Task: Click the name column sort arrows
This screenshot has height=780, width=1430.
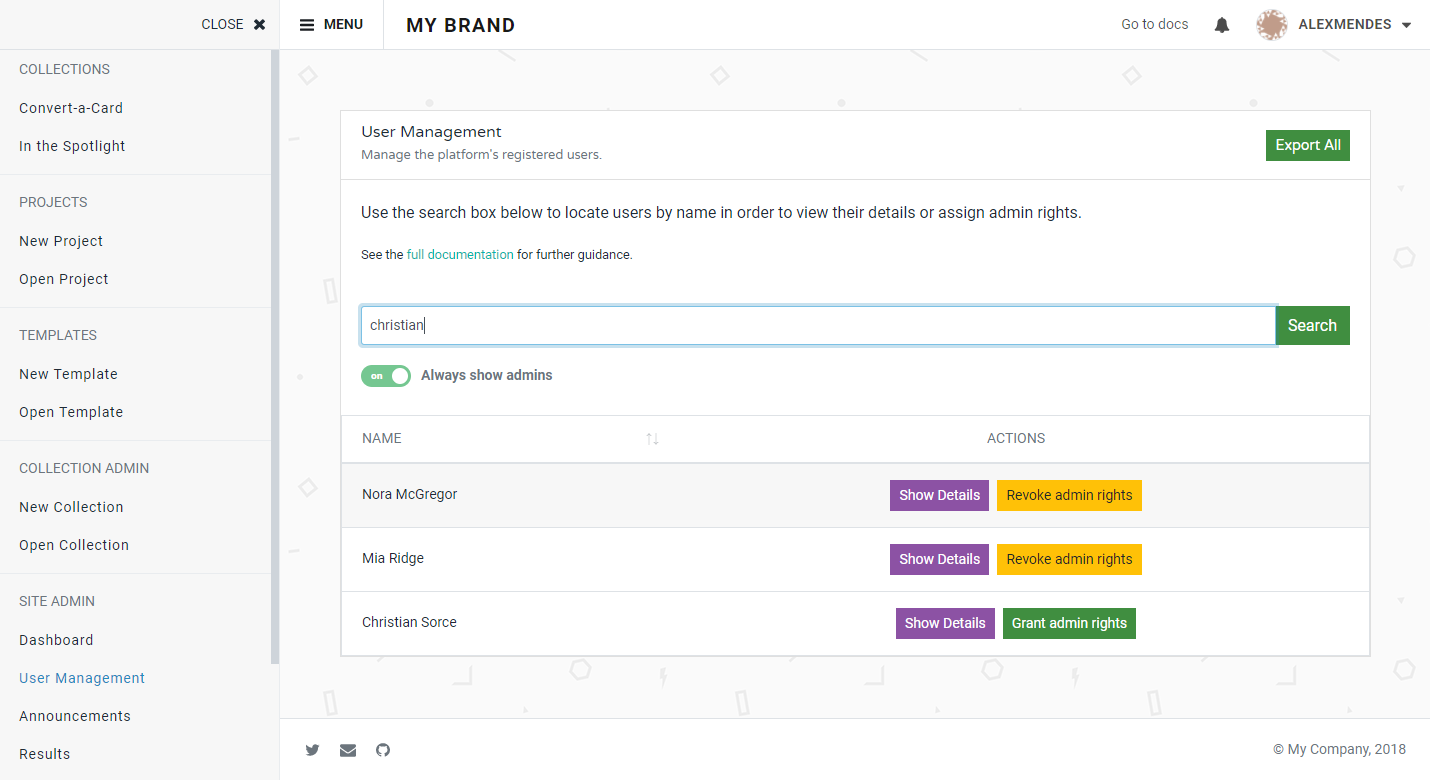Action: pos(652,438)
